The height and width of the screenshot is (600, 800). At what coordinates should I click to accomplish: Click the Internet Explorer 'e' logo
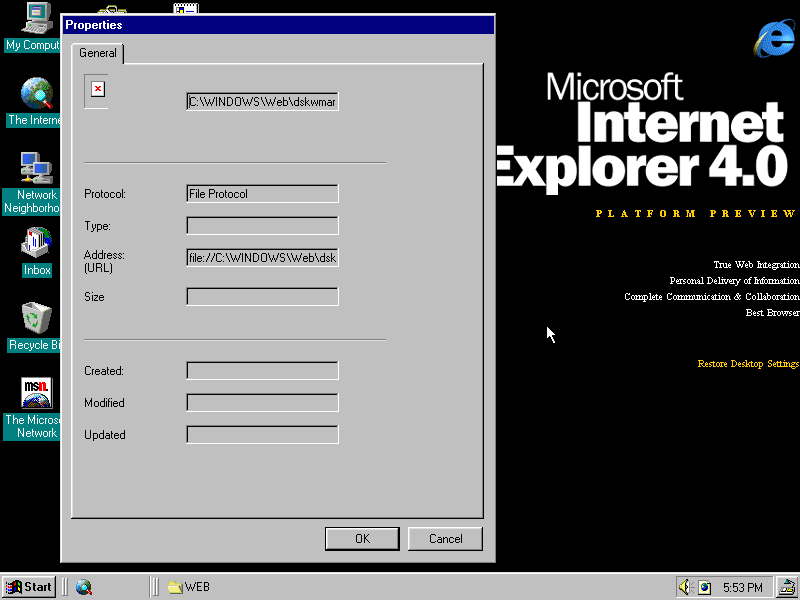(x=774, y=37)
